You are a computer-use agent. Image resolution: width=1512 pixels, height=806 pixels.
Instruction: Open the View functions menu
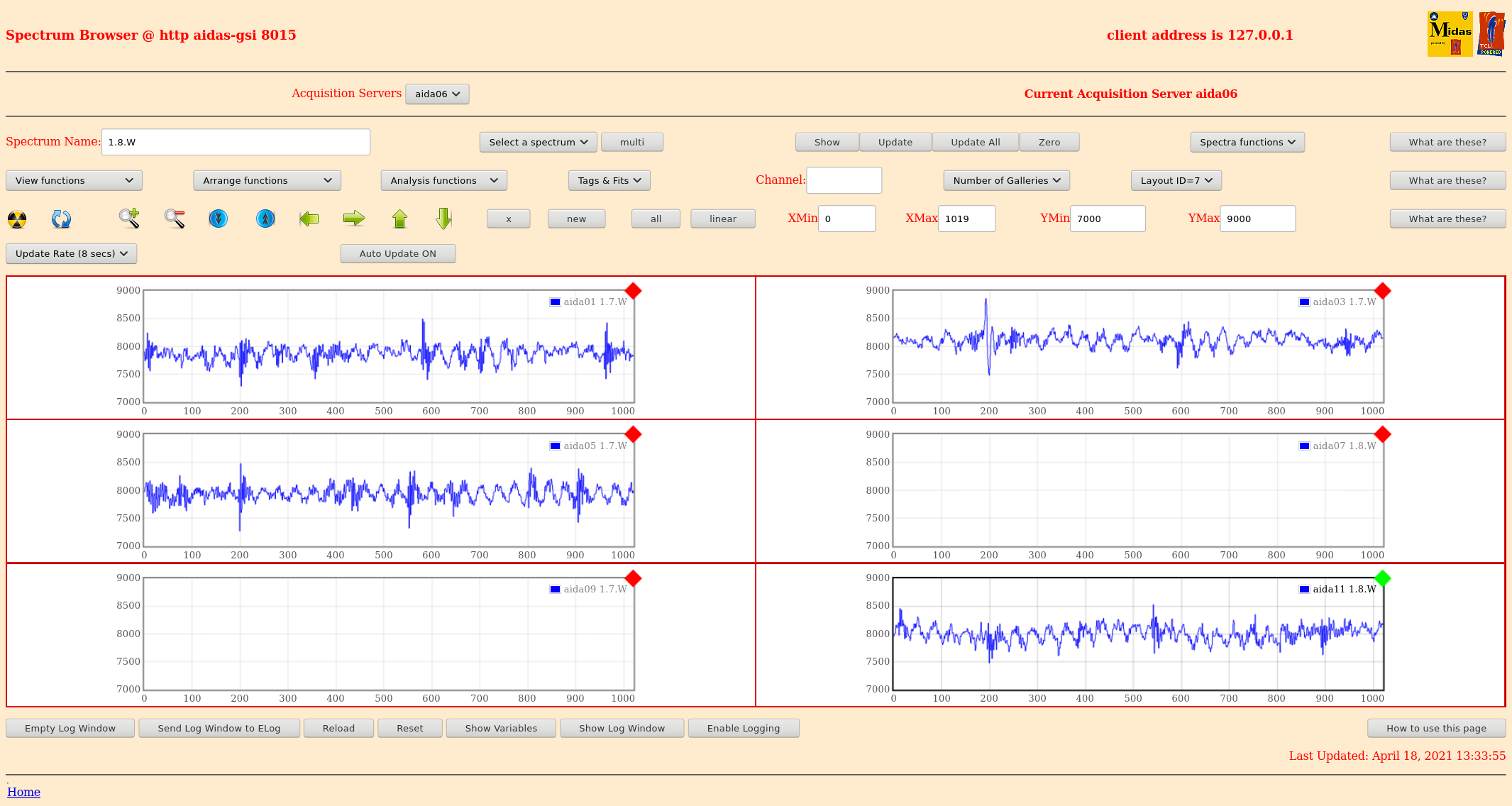point(74,181)
